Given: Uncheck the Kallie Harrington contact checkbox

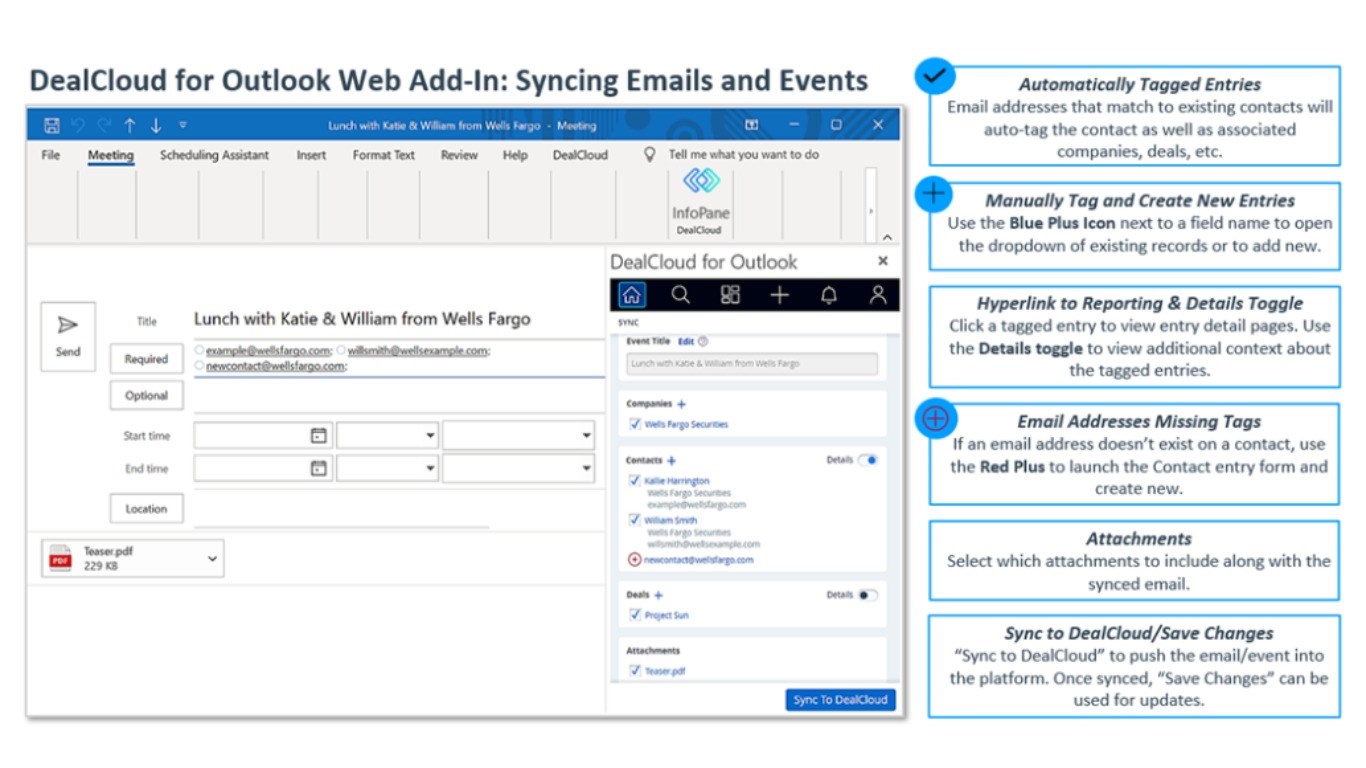Looking at the screenshot, I should pyautogui.click(x=635, y=481).
